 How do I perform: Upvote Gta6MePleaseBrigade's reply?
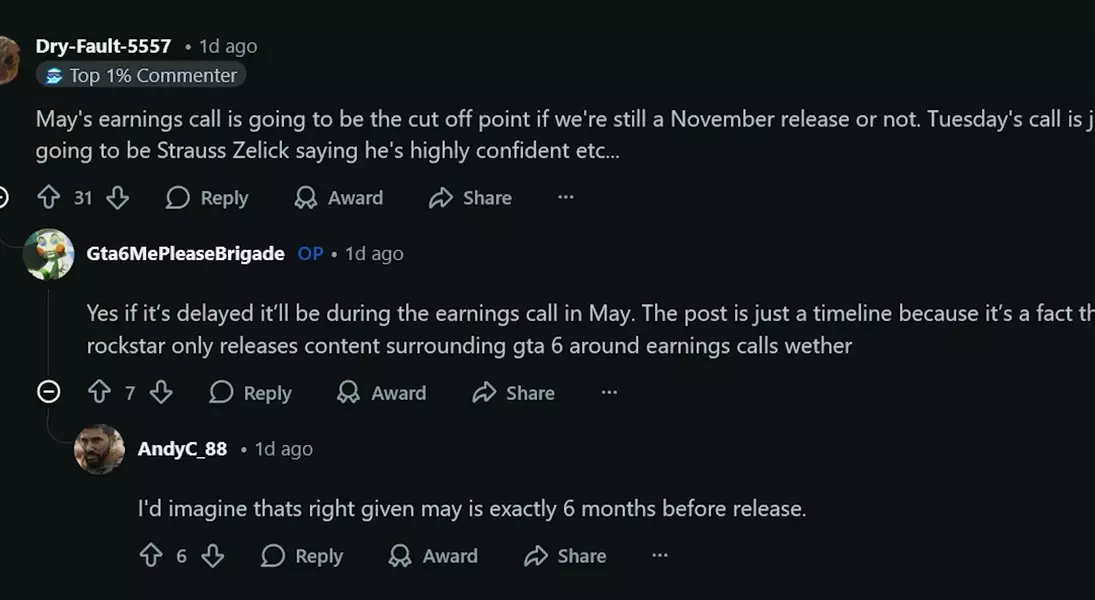click(99, 393)
